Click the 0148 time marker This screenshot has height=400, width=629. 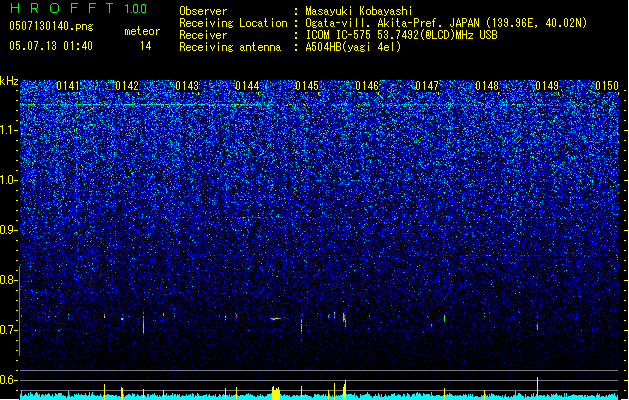point(487,86)
